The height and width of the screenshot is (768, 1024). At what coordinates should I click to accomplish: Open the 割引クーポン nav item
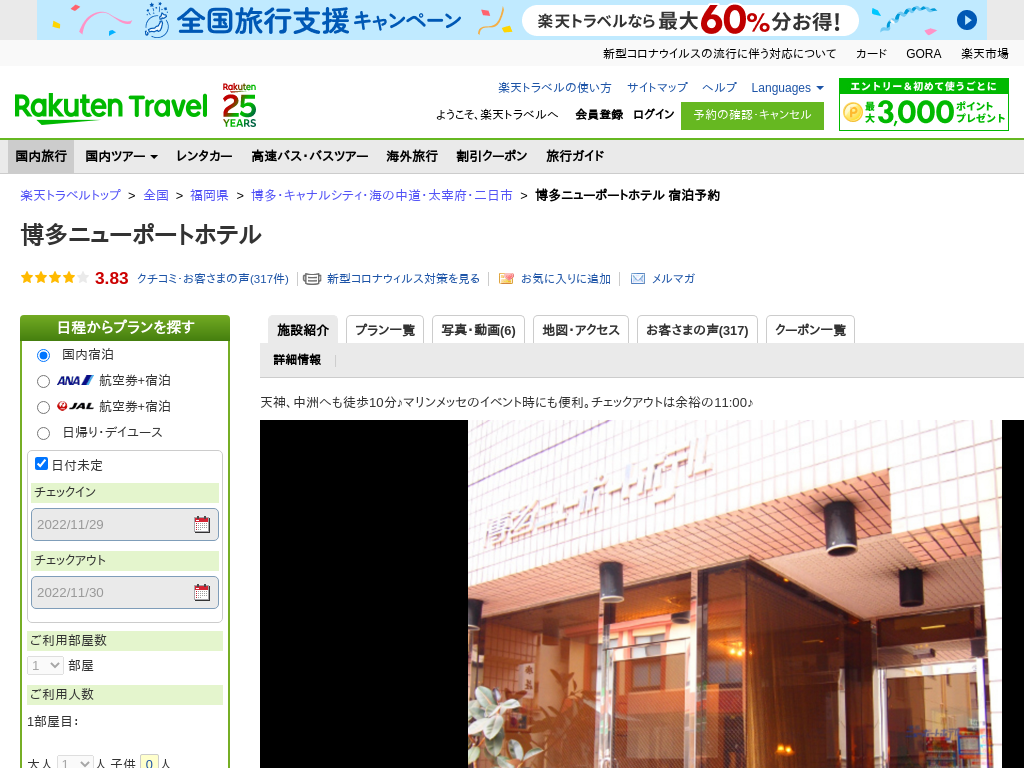pos(492,156)
